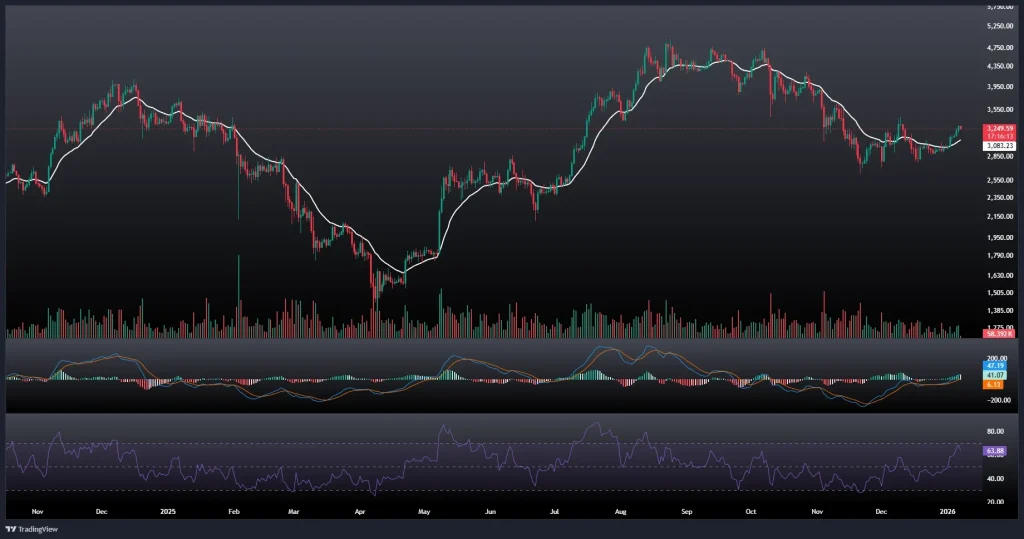Click the 2025 year marker on time axis
The image size is (1024, 539).
click(168, 510)
